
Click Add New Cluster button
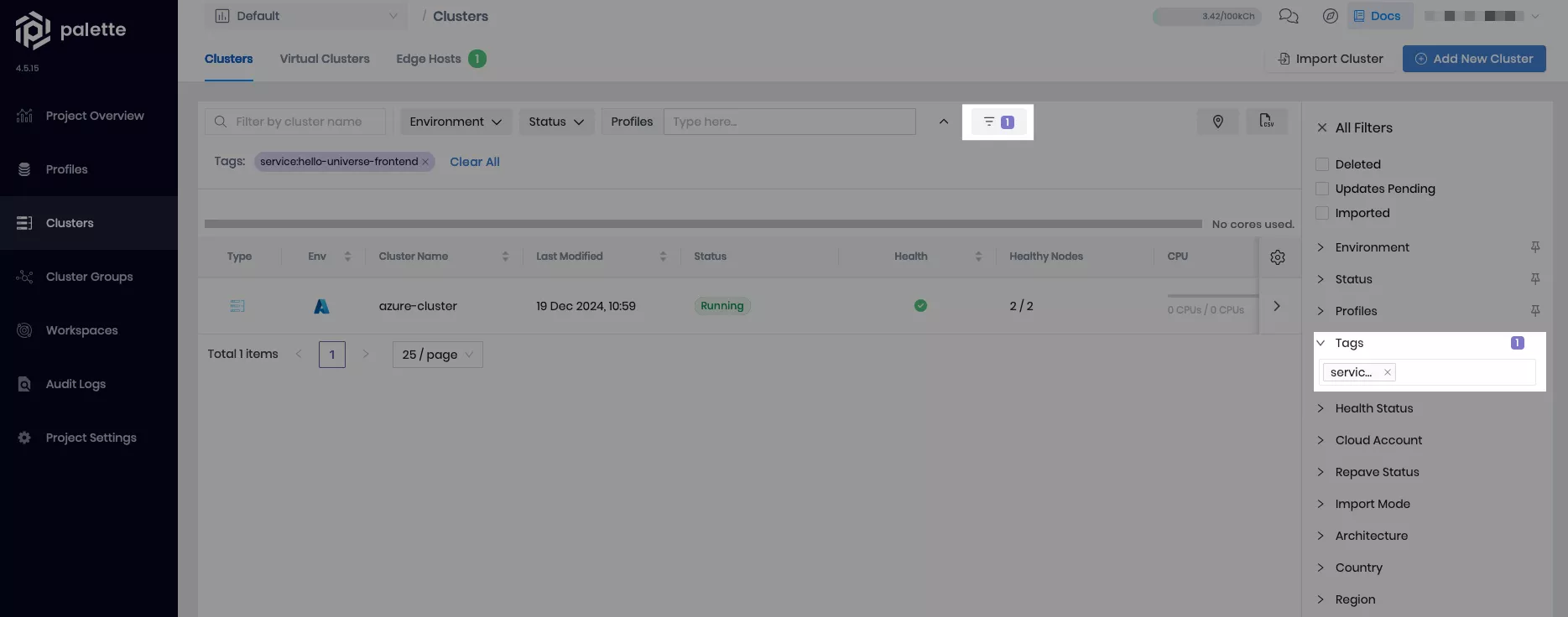pyautogui.click(x=1474, y=59)
